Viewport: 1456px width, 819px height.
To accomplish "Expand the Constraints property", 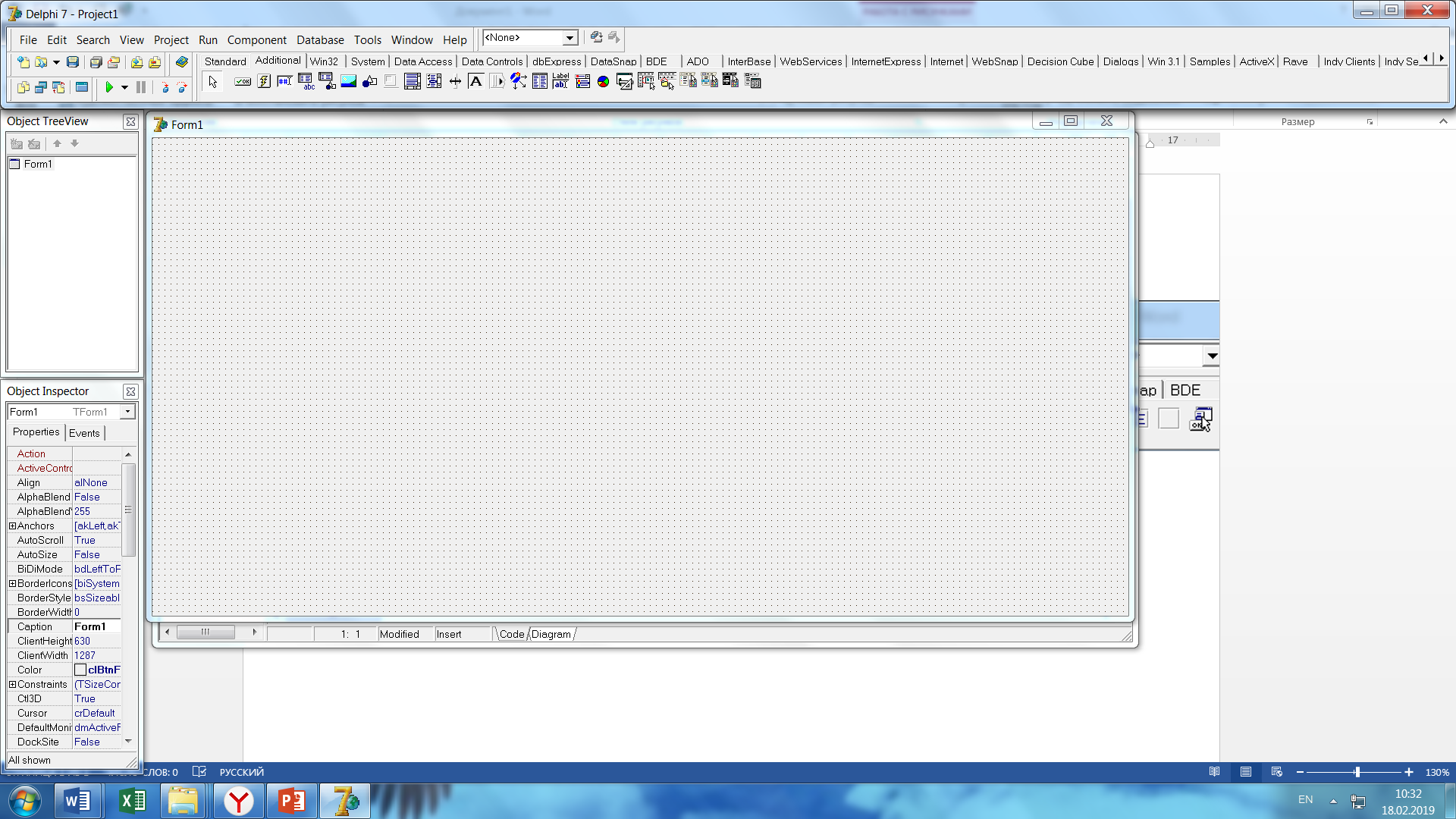I will point(12,684).
